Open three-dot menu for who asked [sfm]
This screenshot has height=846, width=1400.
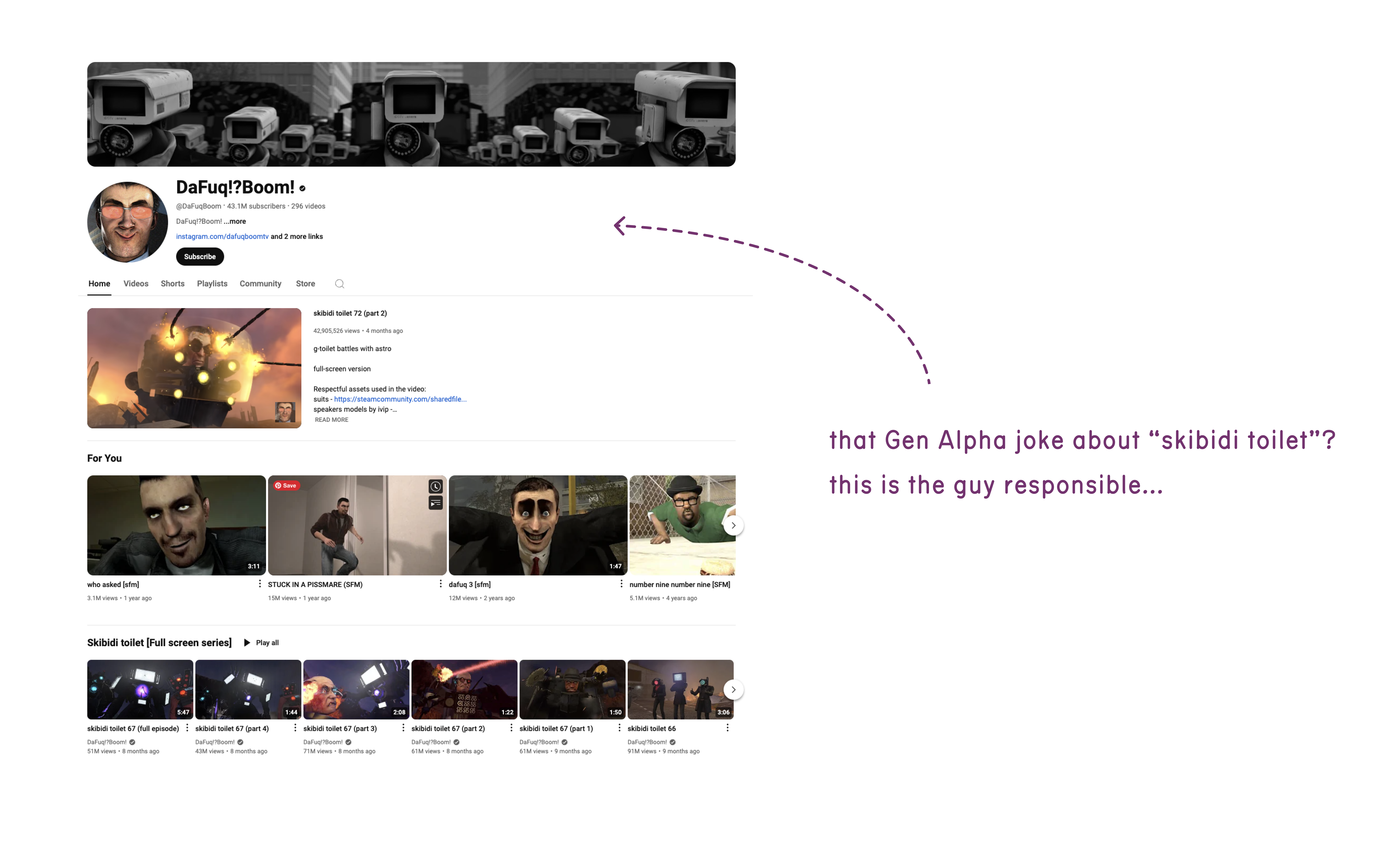pos(260,584)
